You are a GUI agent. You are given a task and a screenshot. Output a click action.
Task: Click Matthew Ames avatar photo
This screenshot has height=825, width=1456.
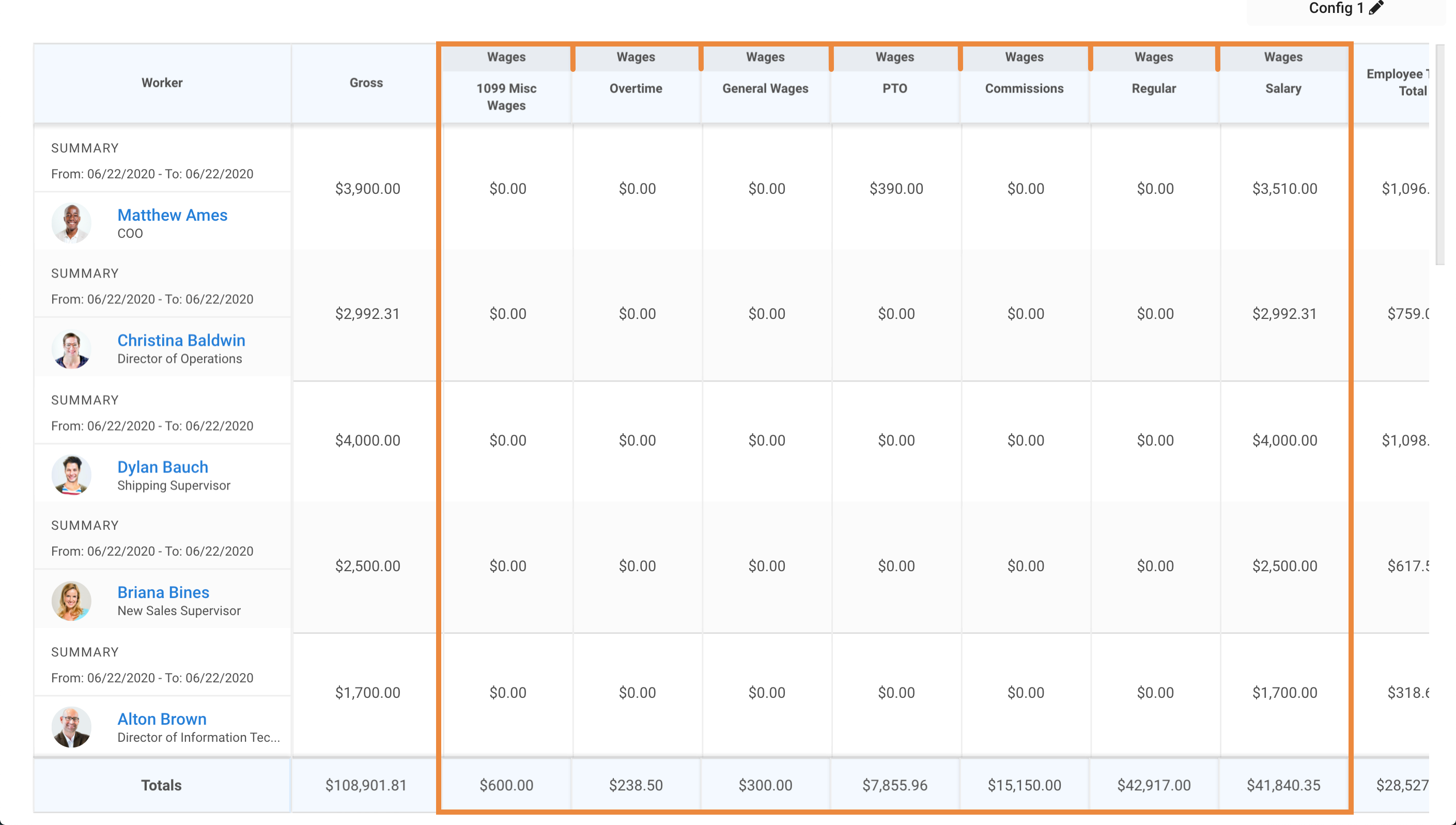71,223
